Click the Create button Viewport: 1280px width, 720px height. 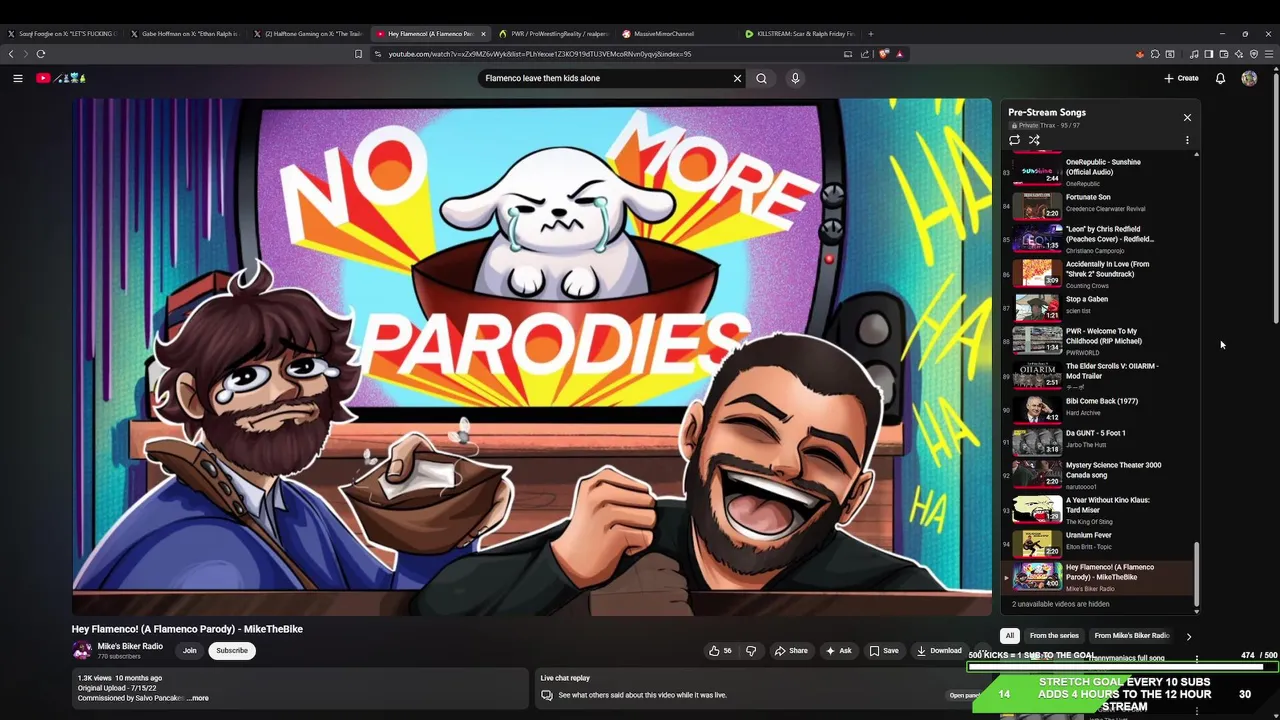coord(1181,78)
